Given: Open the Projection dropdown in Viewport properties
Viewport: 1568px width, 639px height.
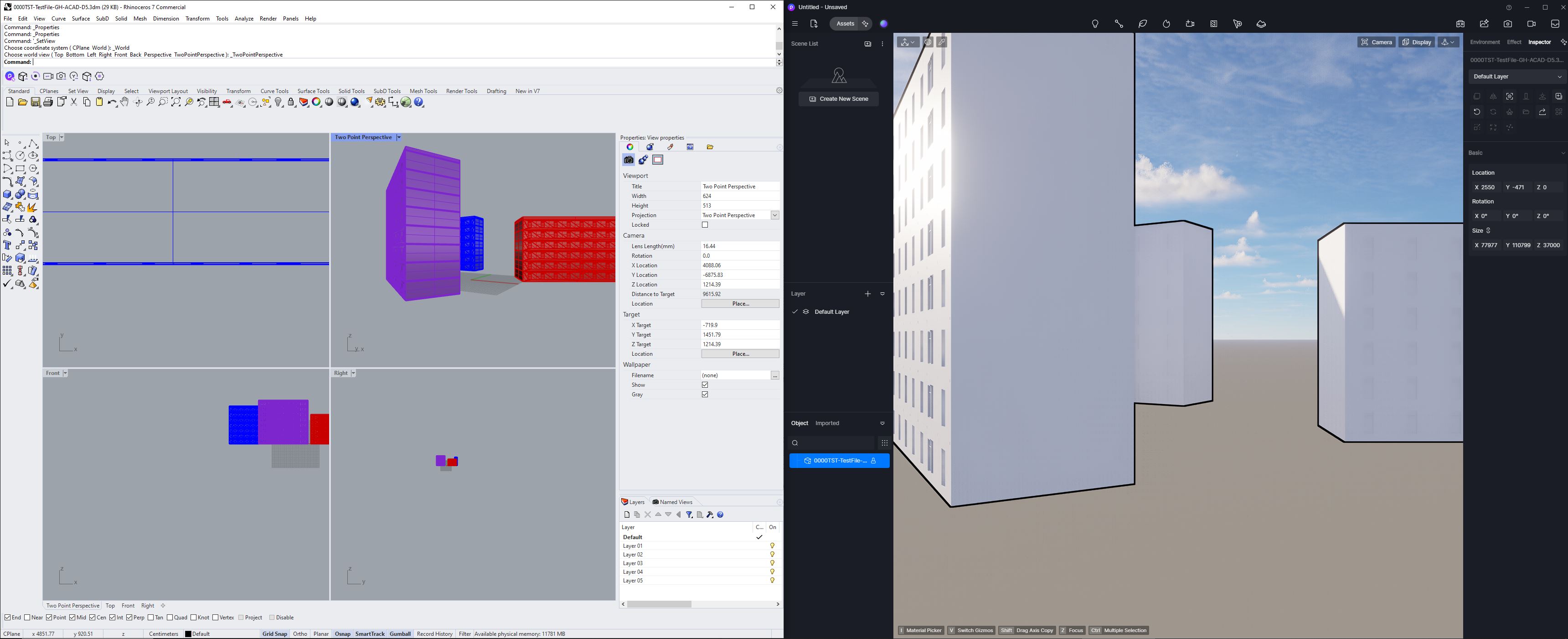Looking at the screenshot, I should click(x=775, y=215).
